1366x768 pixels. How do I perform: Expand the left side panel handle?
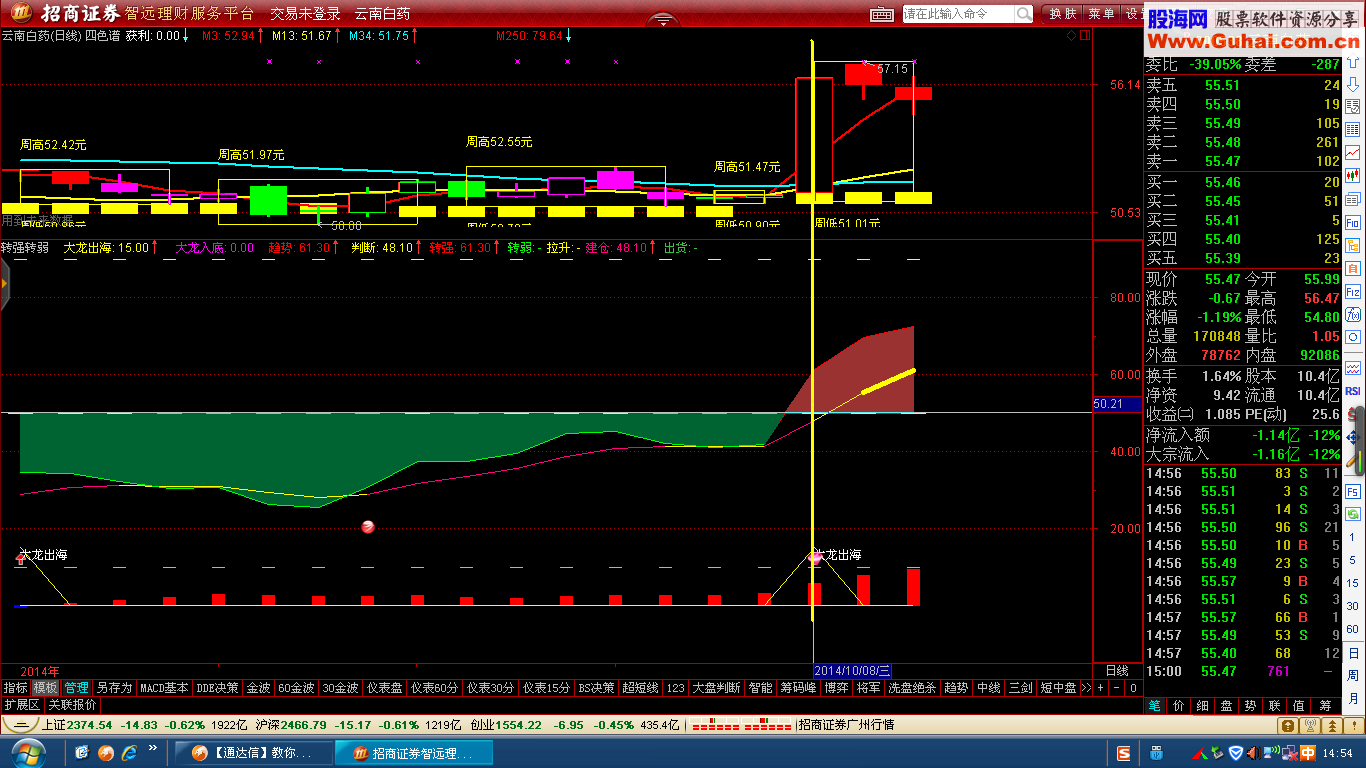tap(4, 285)
